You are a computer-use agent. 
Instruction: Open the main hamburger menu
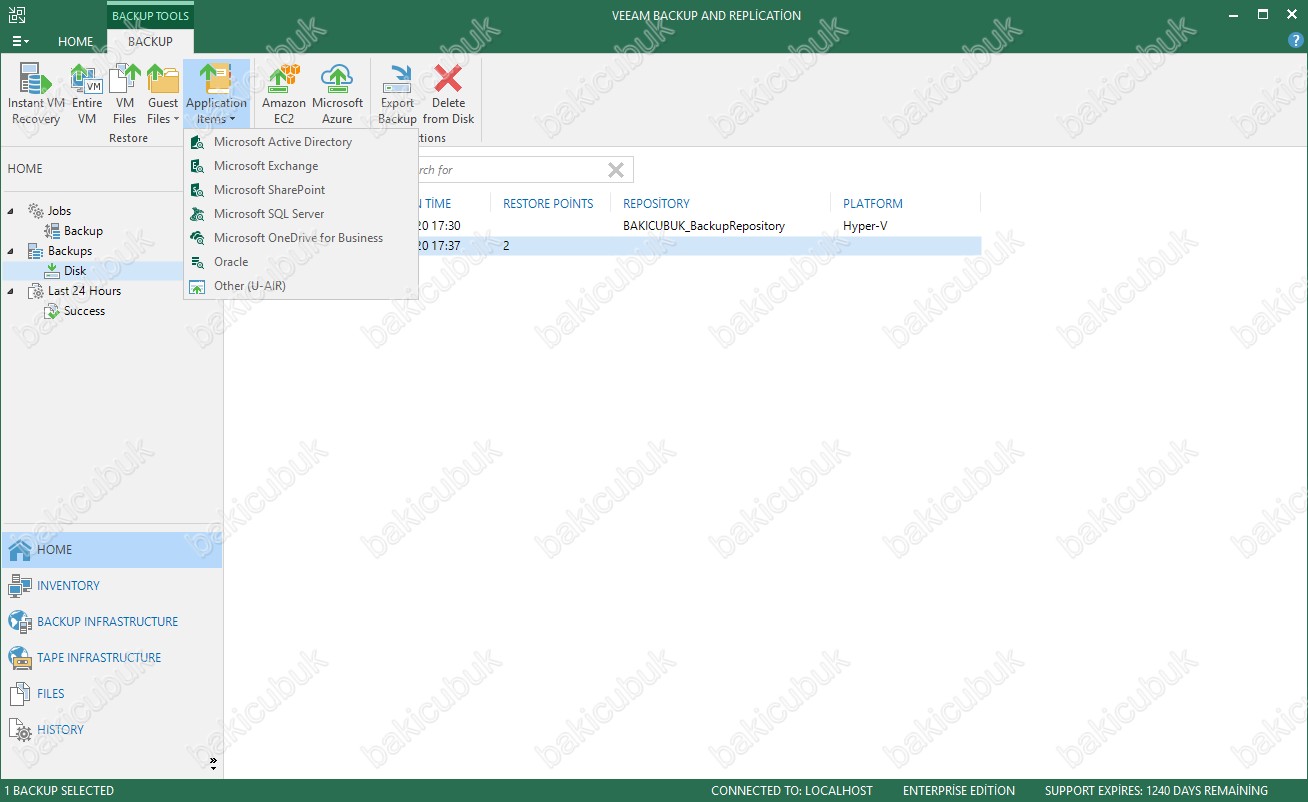click(20, 42)
